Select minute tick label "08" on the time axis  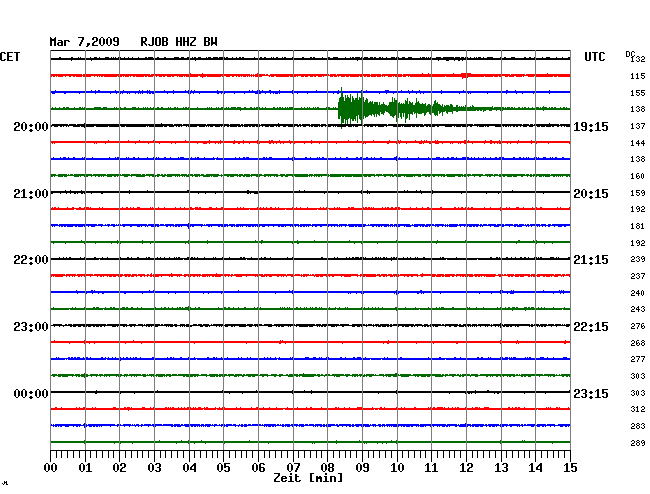[327, 467]
